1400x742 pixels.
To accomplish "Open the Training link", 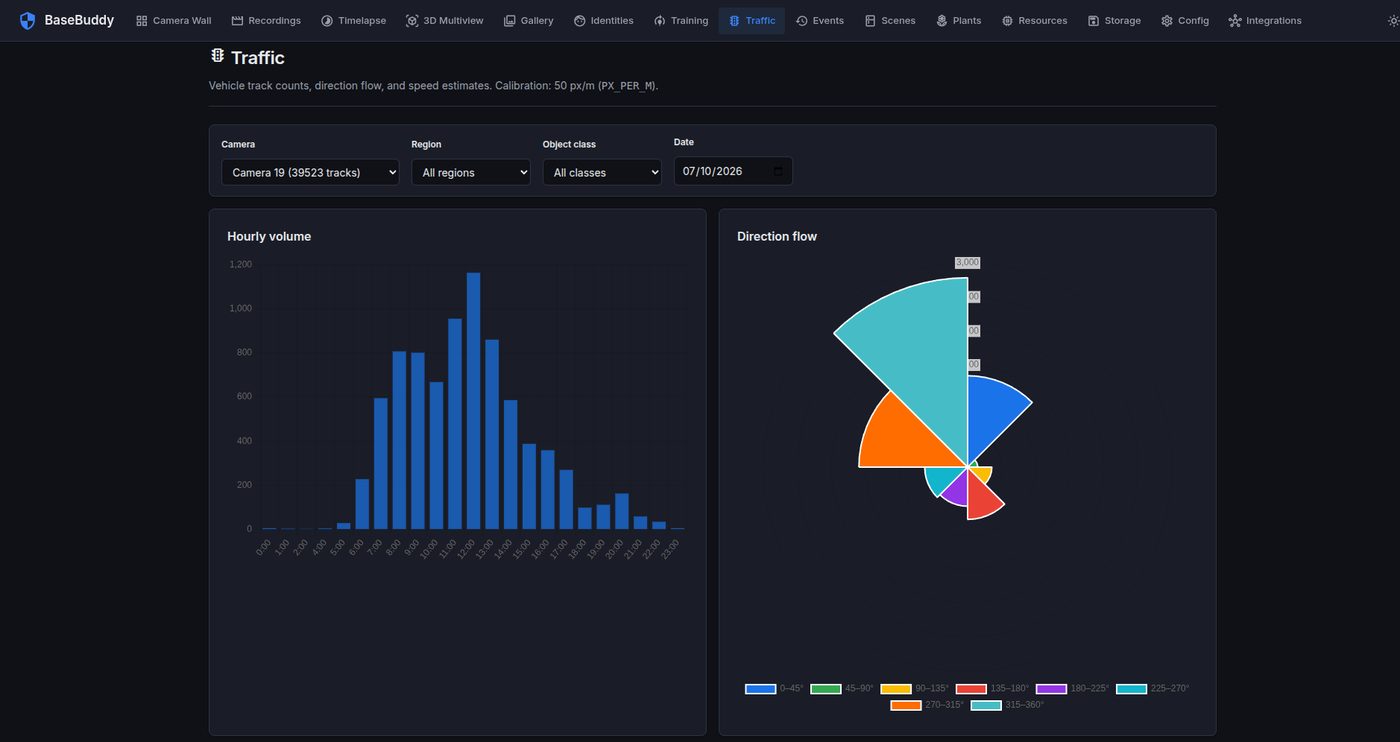I will tap(681, 20).
